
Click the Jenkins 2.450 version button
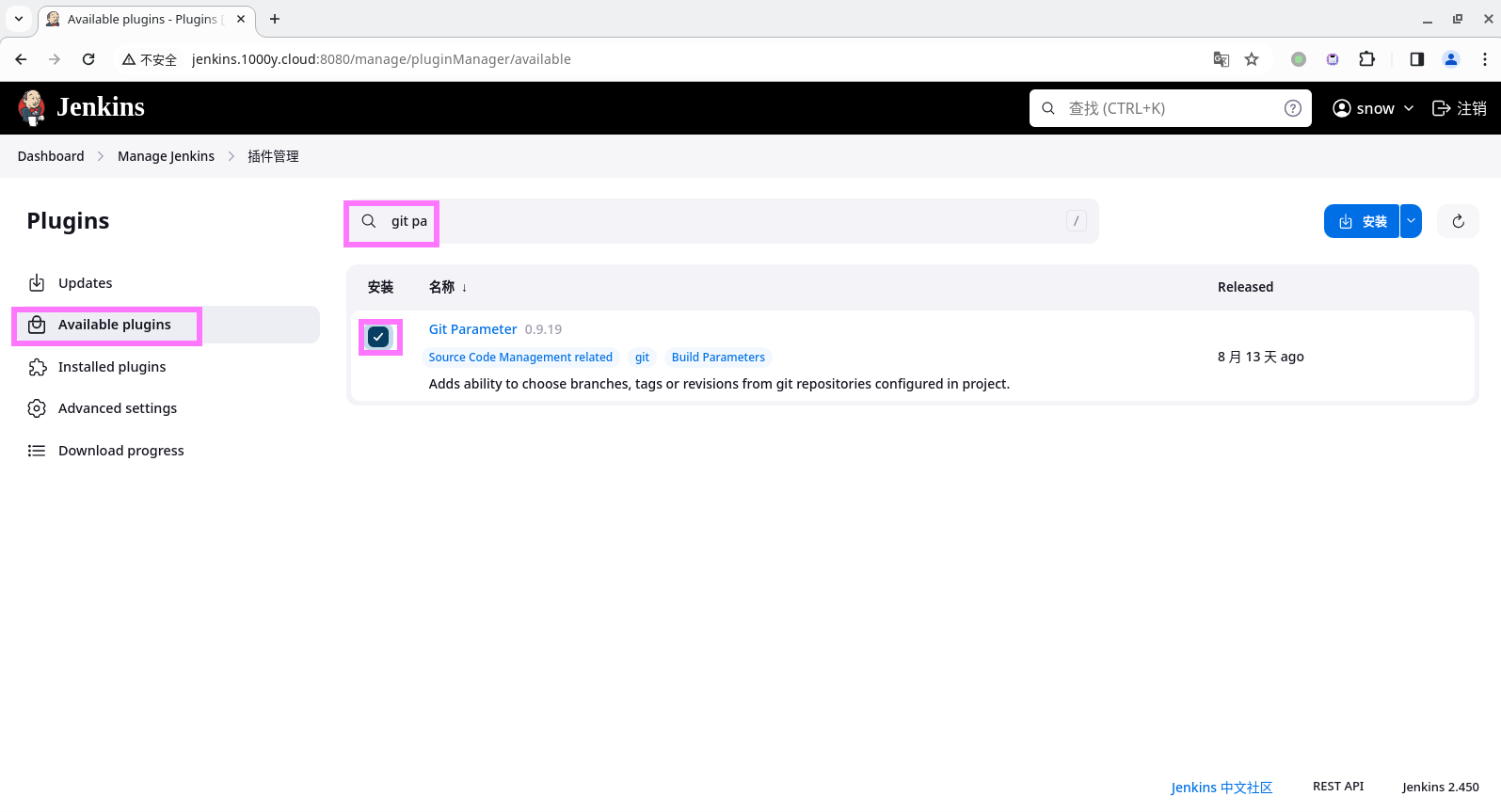click(x=1440, y=787)
